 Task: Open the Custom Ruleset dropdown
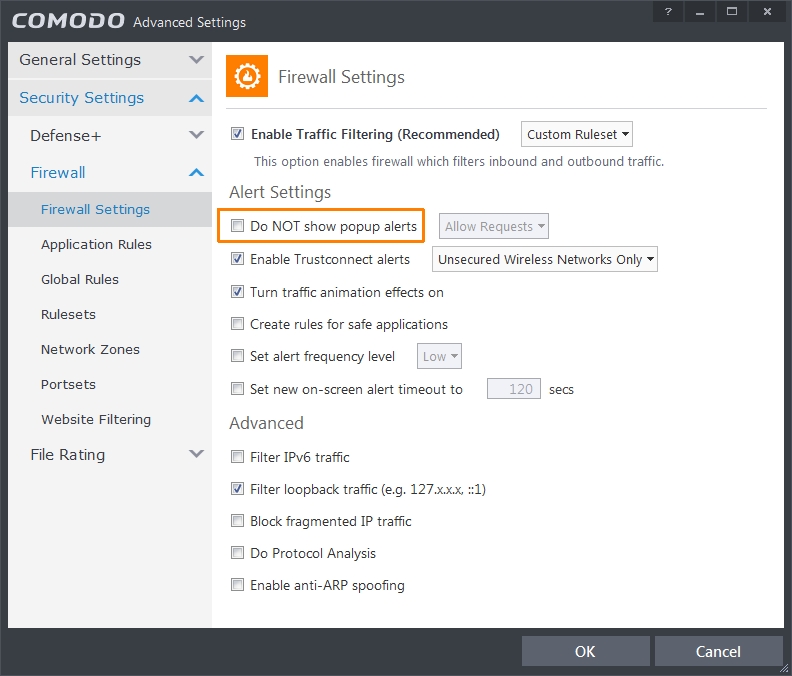(577, 134)
